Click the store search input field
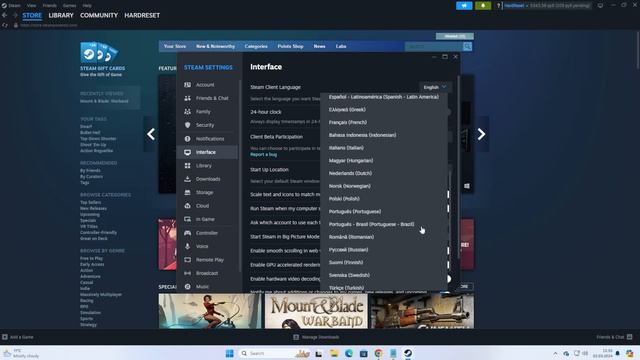 click(x=433, y=47)
